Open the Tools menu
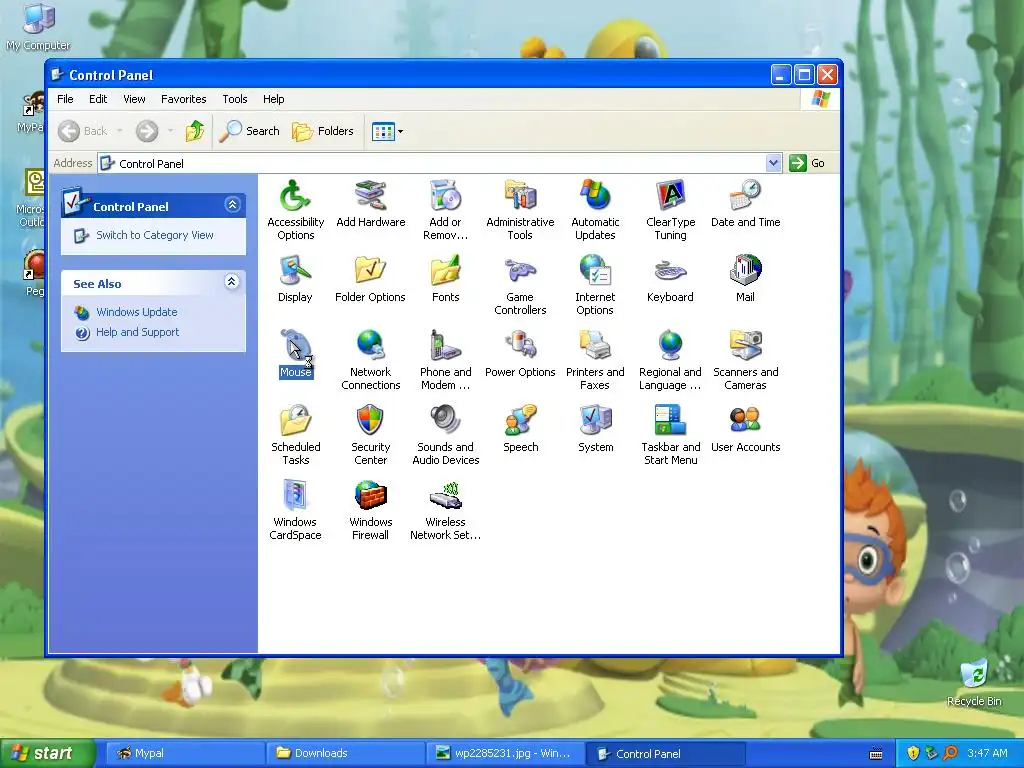 pyautogui.click(x=234, y=99)
